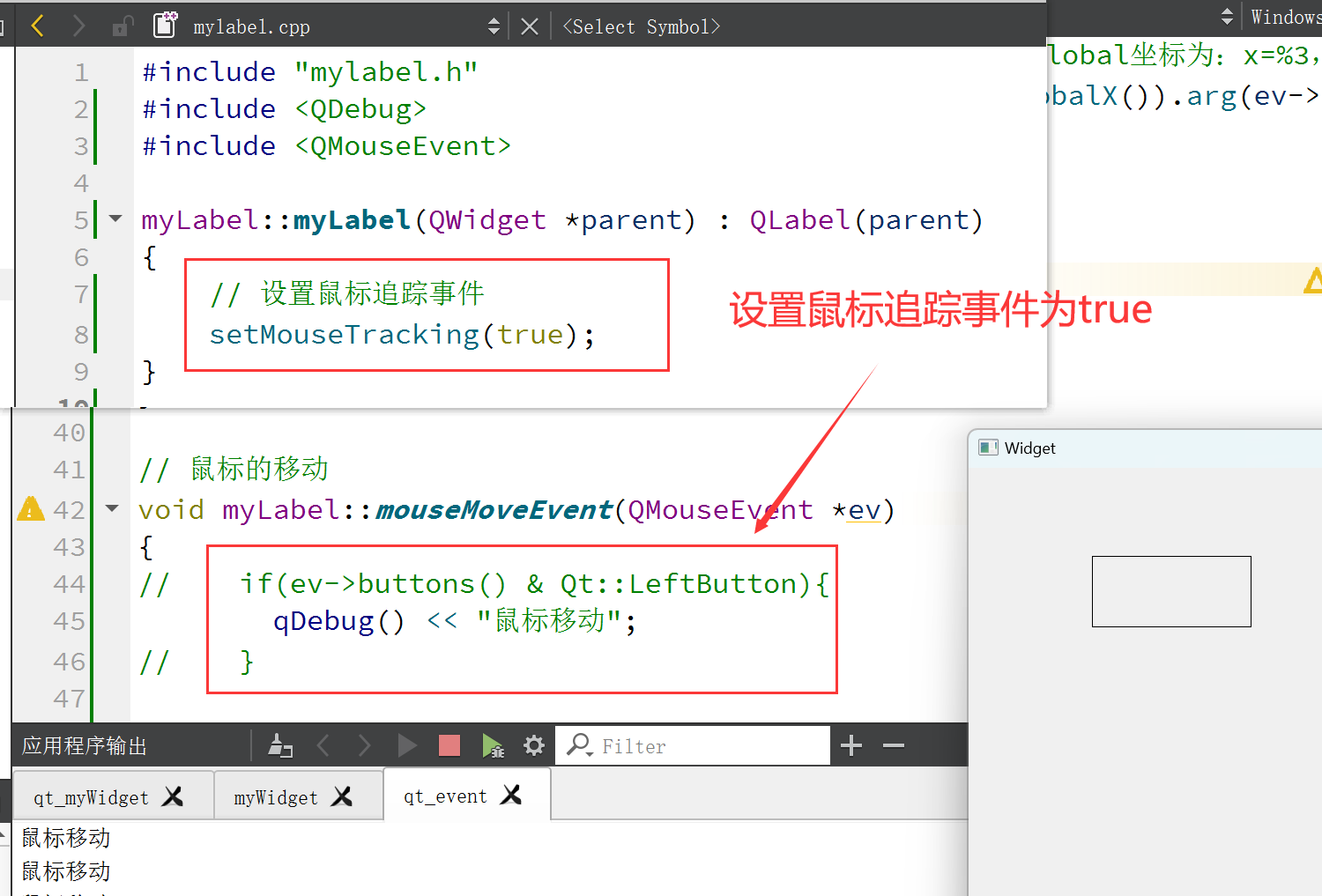Click line number 44 in the gutter
Image resolution: width=1322 pixels, height=896 pixels.
click(x=69, y=584)
